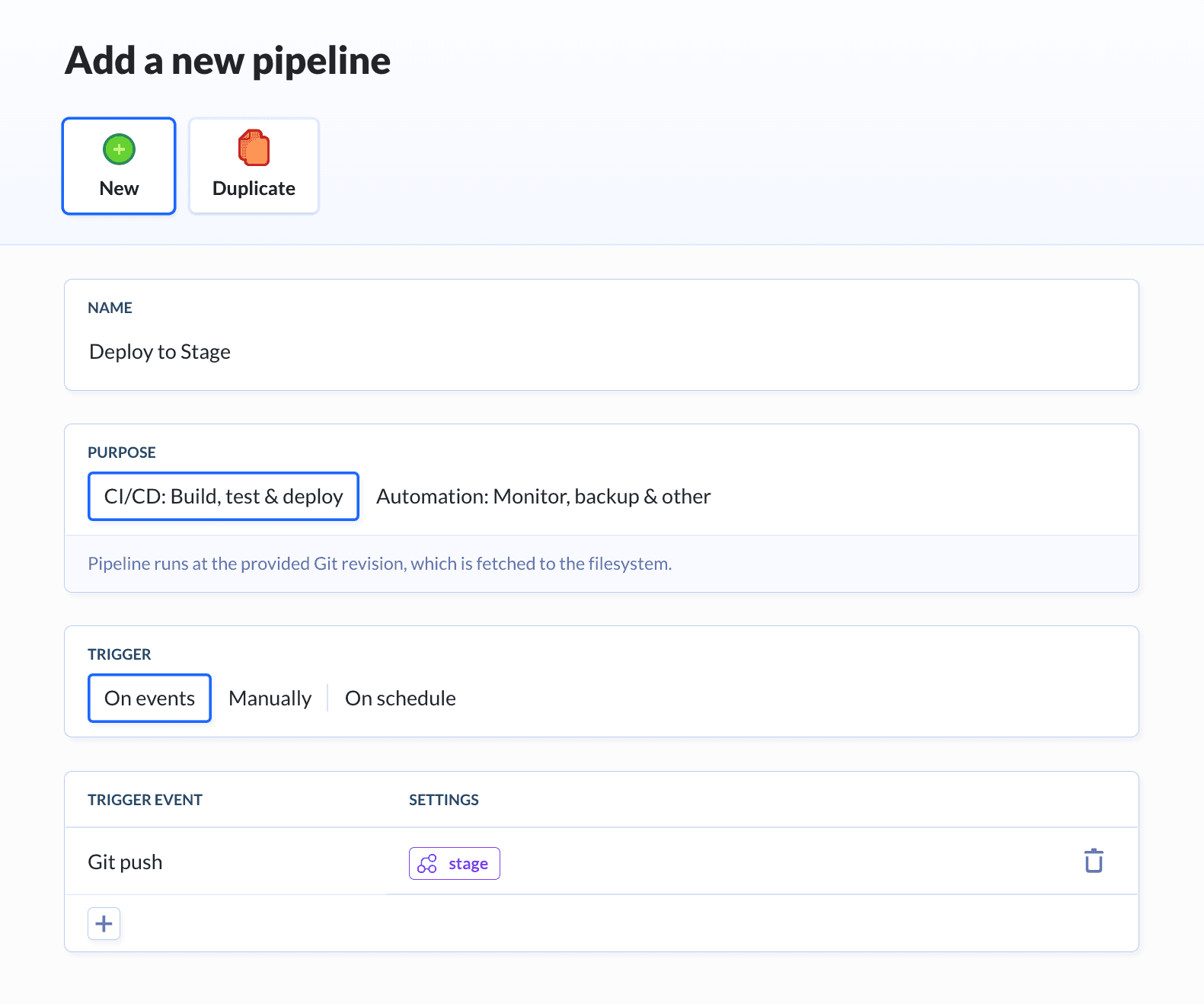Select the On schedule trigger option
Viewport: 1204px width, 1004px height.
(400, 699)
